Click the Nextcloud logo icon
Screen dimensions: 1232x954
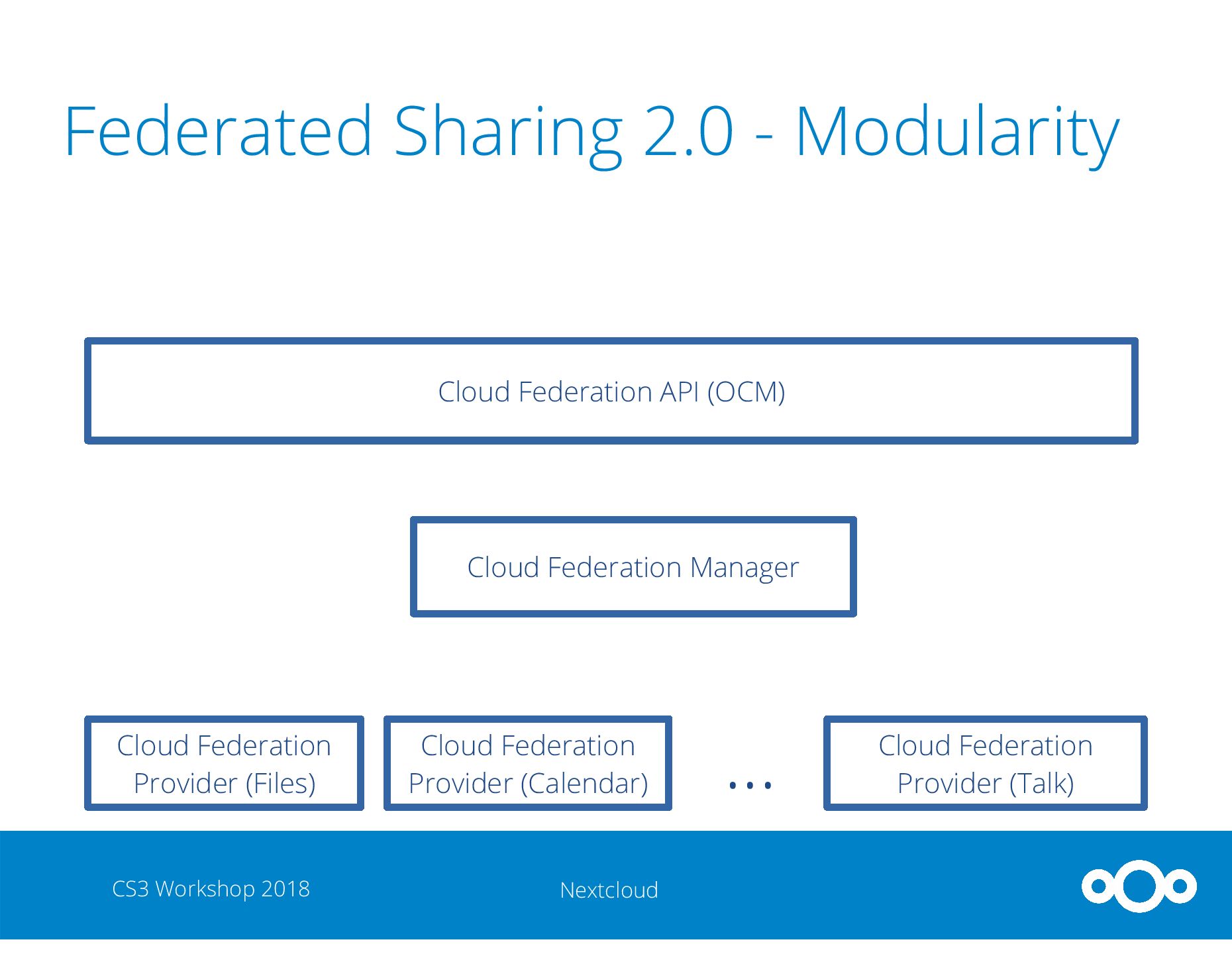point(1139,886)
